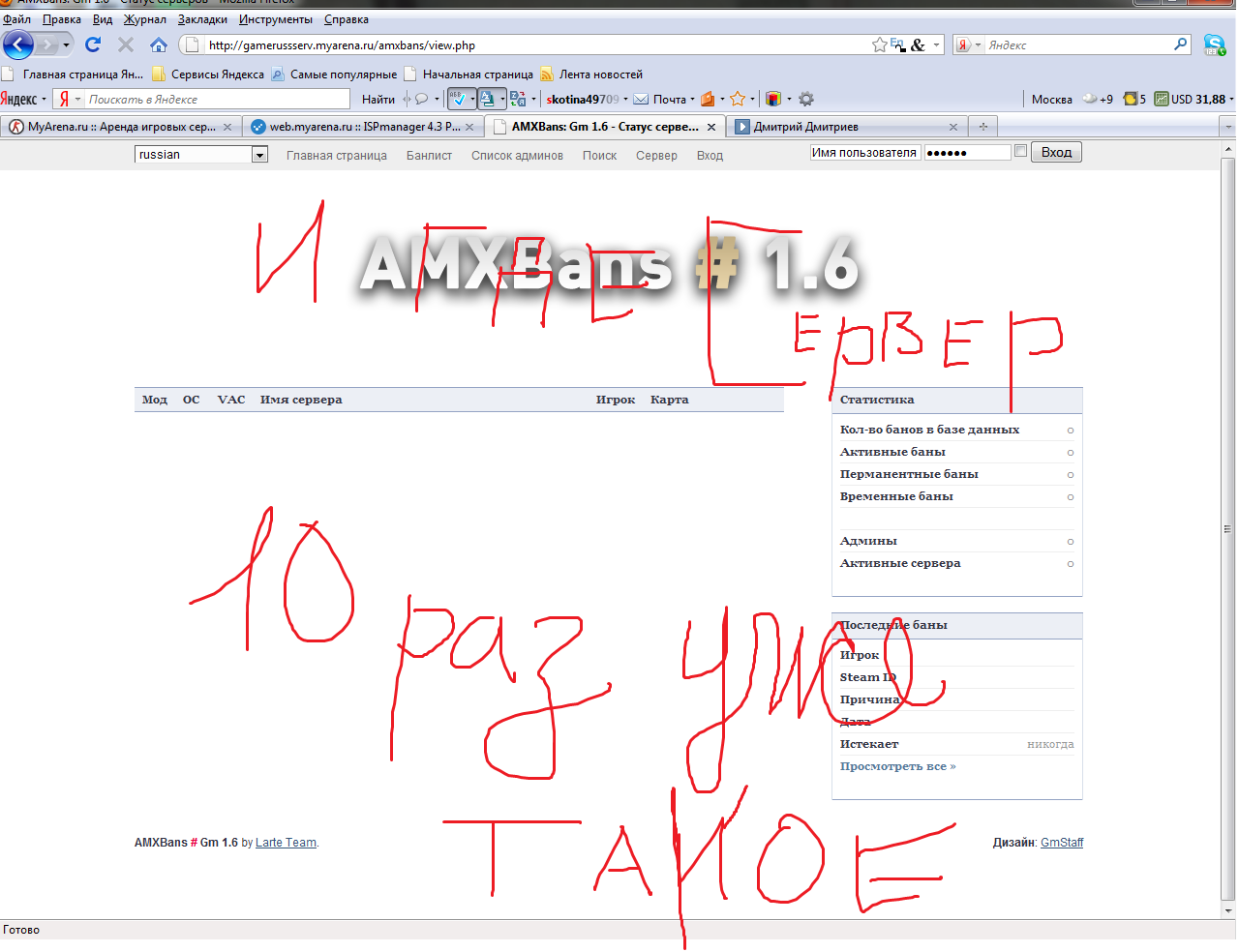Click the weather cloud icon showing +9
The width and height of the screenshot is (1239, 952).
[1090, 99]
